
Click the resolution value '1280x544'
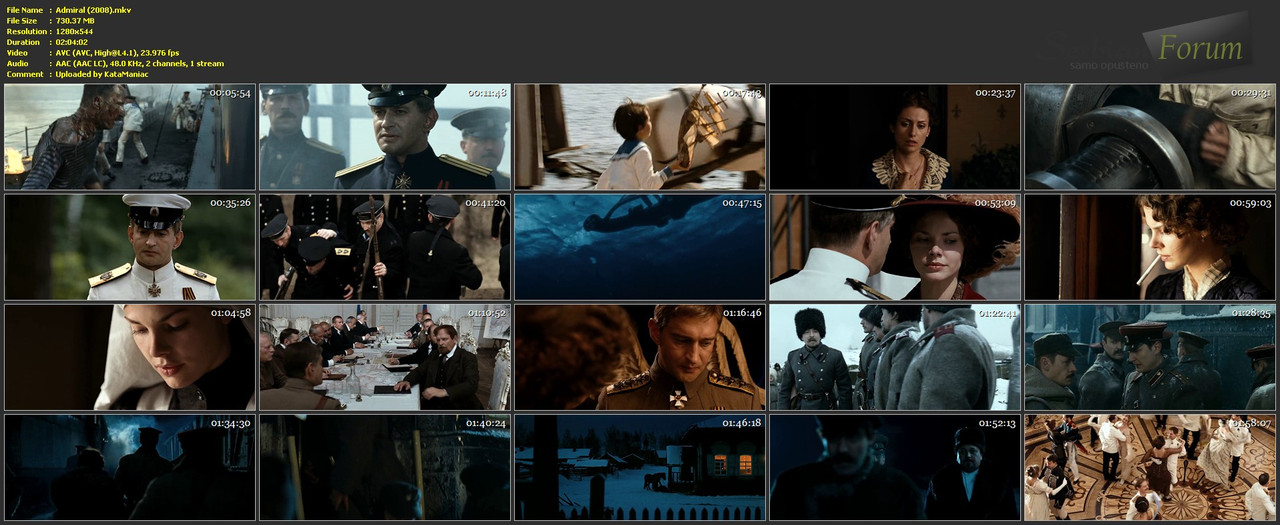point(75,31)
